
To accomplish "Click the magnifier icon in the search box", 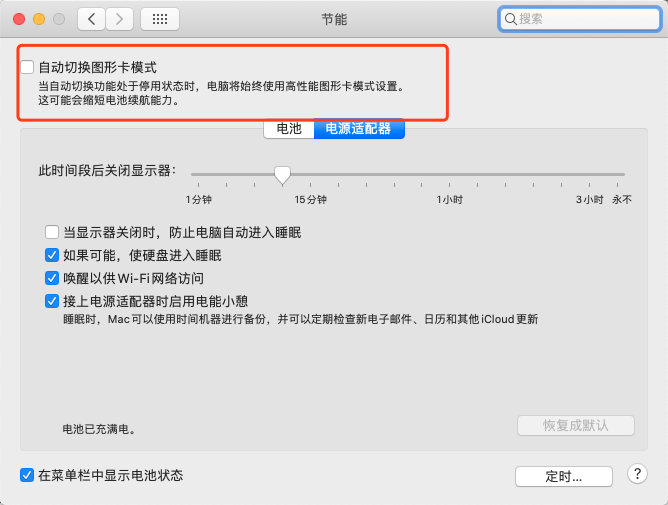I will coord(510,19).
